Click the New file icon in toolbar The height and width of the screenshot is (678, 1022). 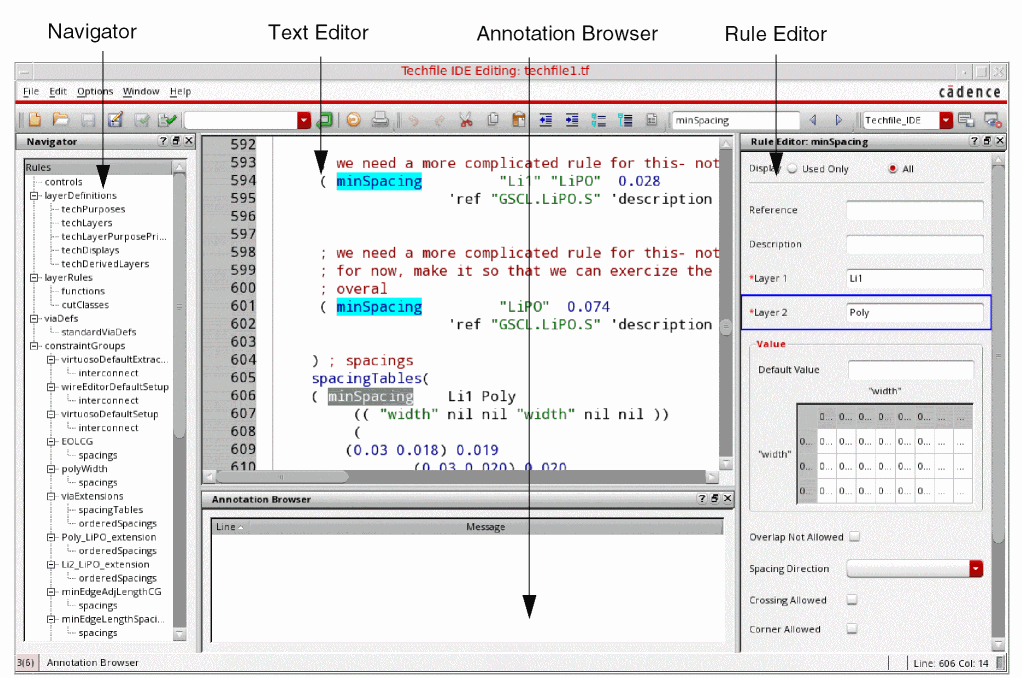(x=34, y=120)
